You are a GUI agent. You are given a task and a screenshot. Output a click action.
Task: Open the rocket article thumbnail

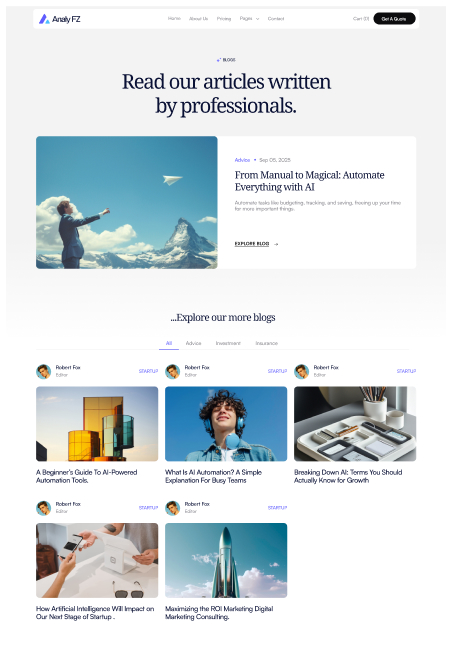(x=226, y=560)
